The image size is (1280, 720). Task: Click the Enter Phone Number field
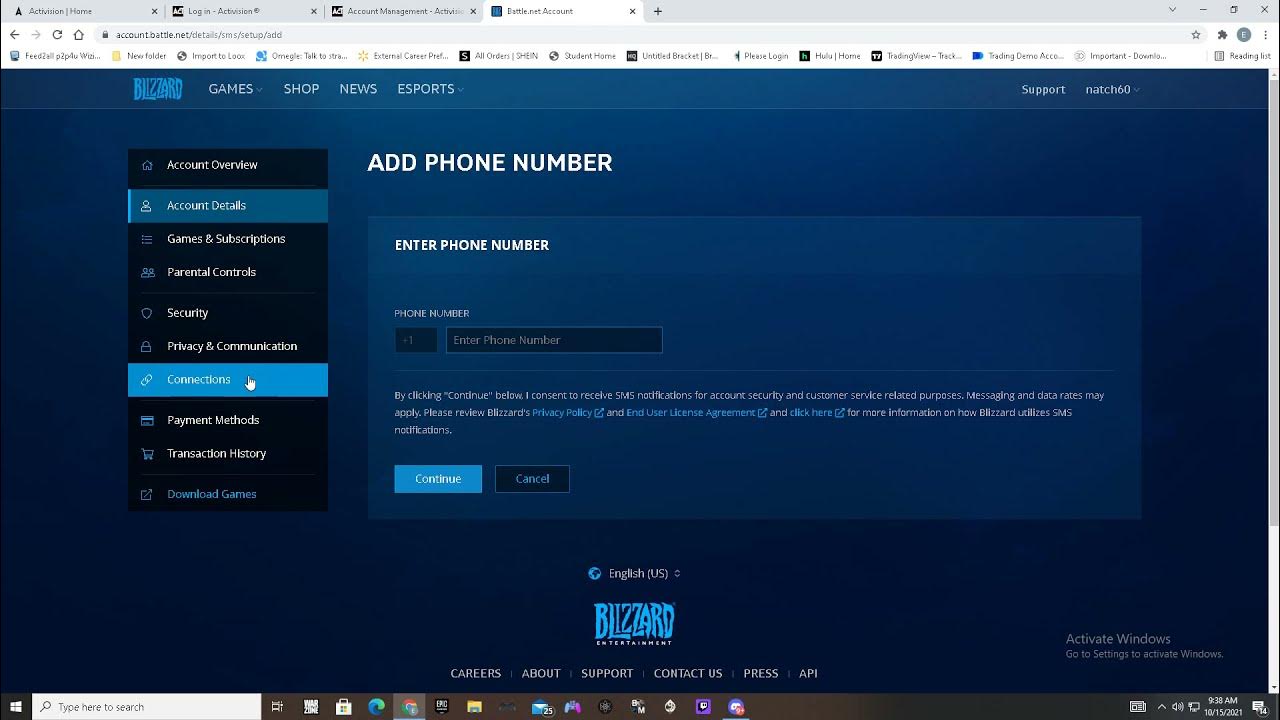[x=554, y=340]
